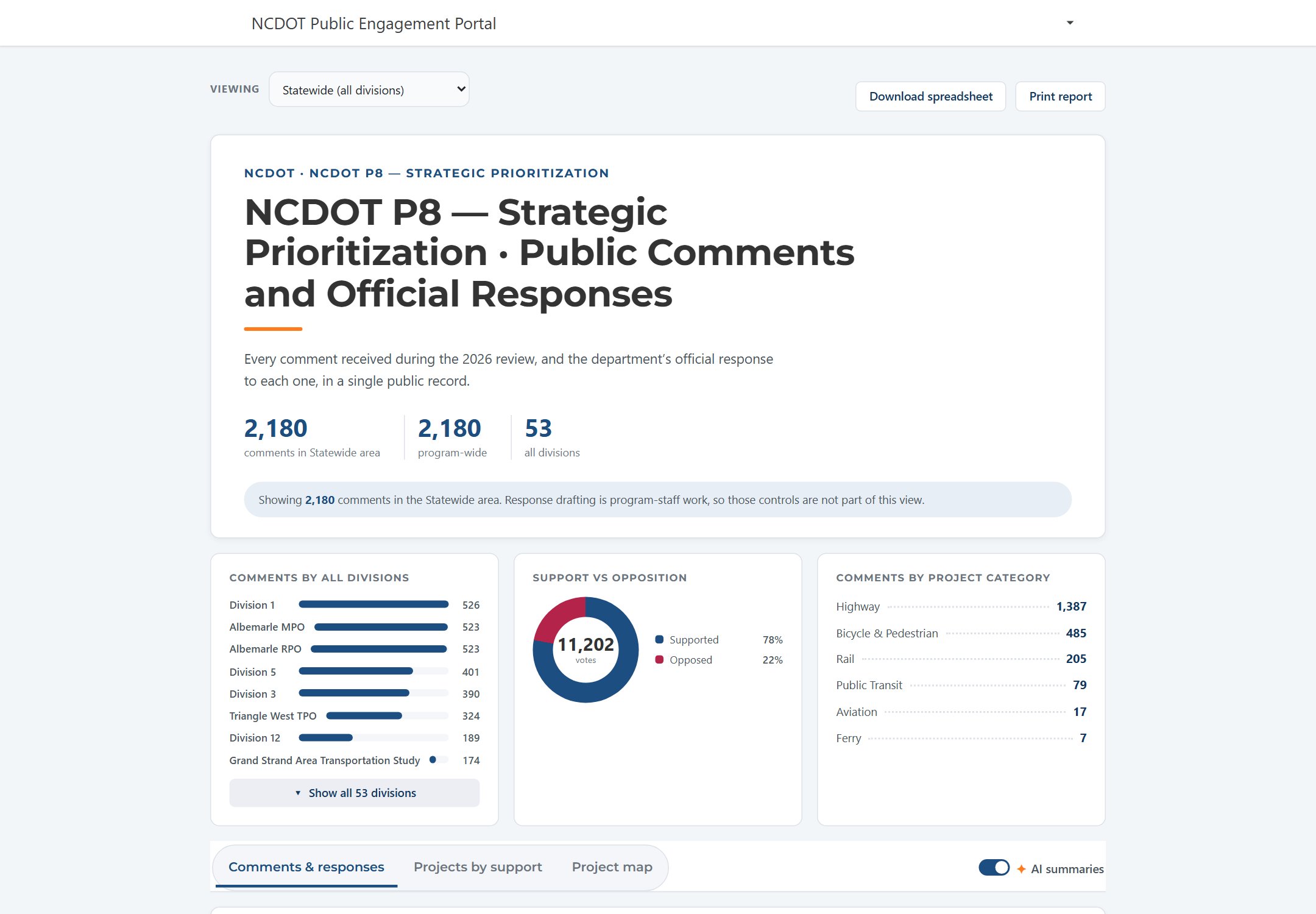This screenshot has width=1316, height=914.
Task: Click Print report button
Action: coord(1060,96)
